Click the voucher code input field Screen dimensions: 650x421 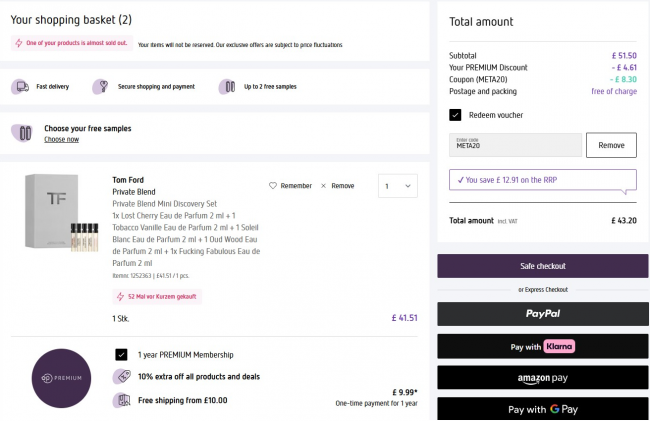point(515,145)
